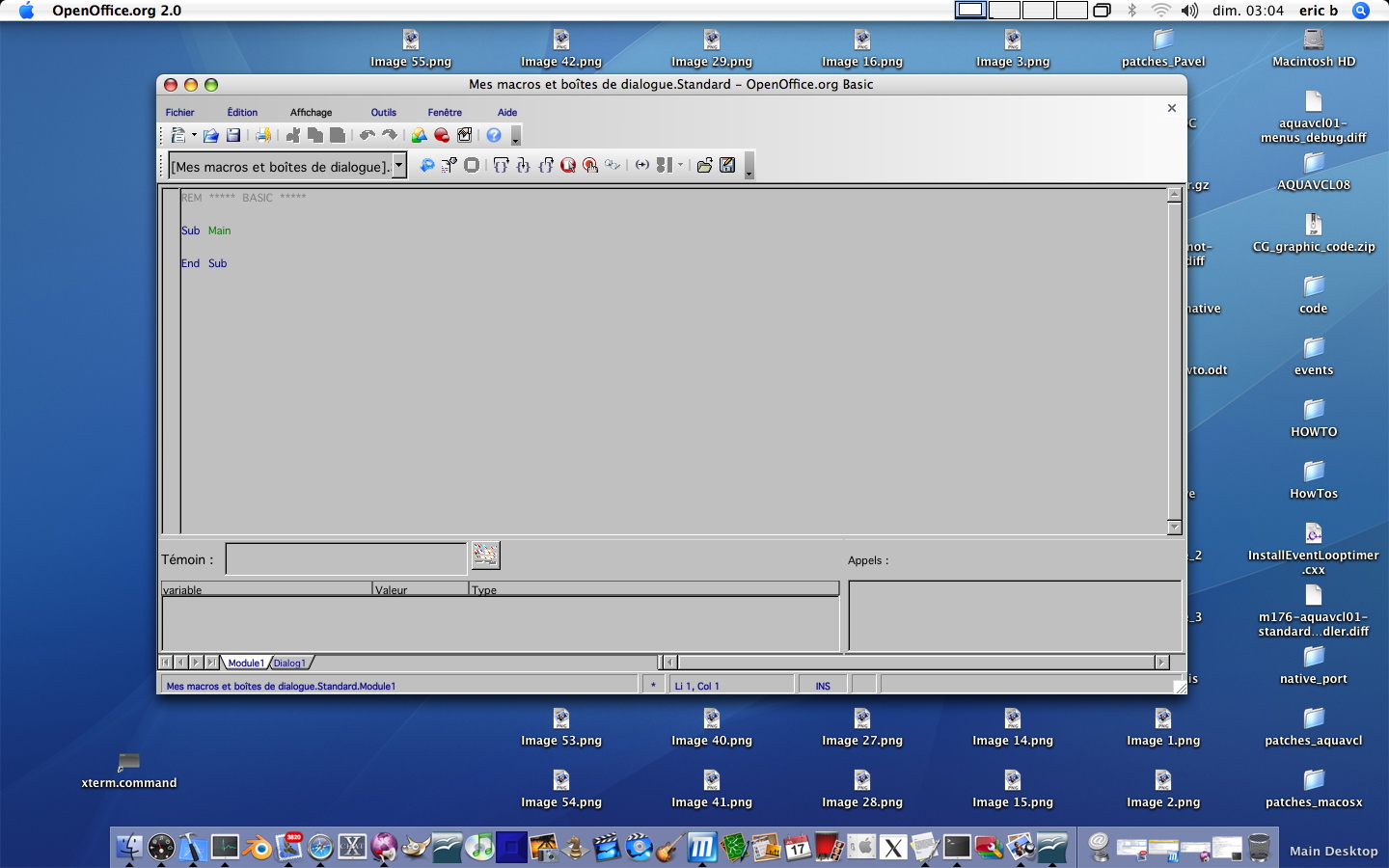Click the New document icon
Image resolution: width=1389 pixels, height=868 pixels.
point(177,135)
